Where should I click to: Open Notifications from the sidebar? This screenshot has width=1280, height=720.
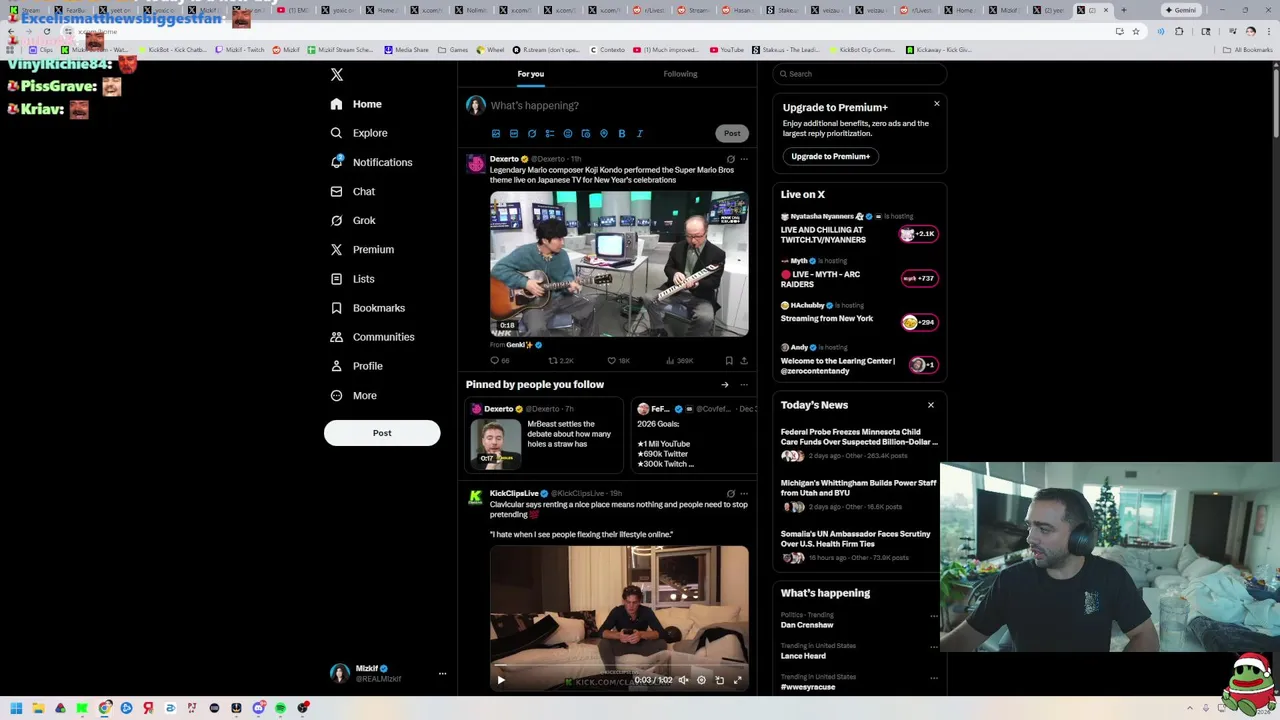coord(371,162)
